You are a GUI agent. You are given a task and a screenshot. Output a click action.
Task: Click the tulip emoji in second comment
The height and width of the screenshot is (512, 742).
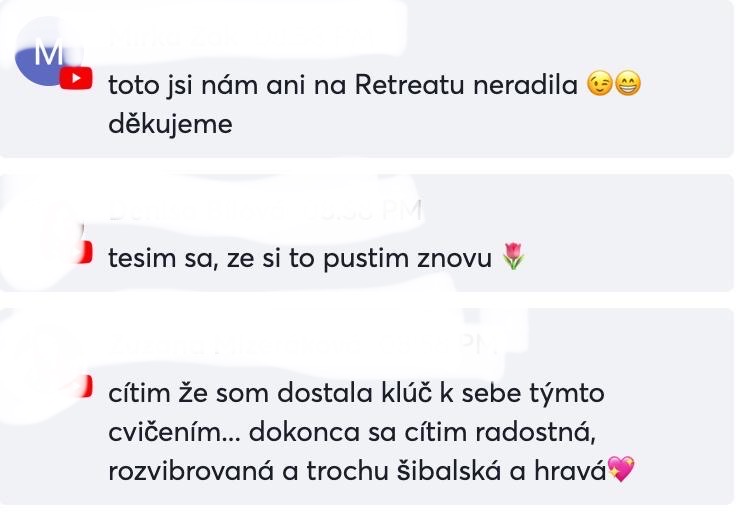[x=513, y=256]
